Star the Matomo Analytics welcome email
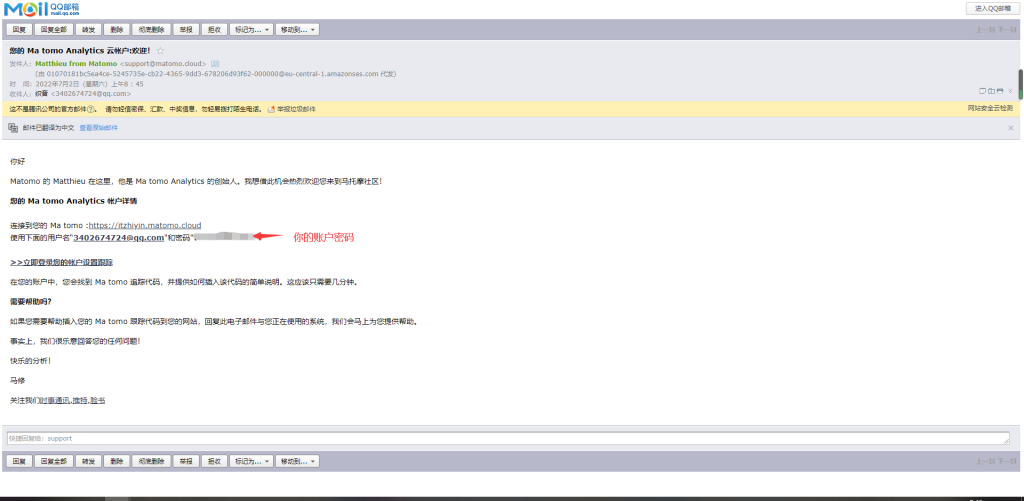 [160, 50]
